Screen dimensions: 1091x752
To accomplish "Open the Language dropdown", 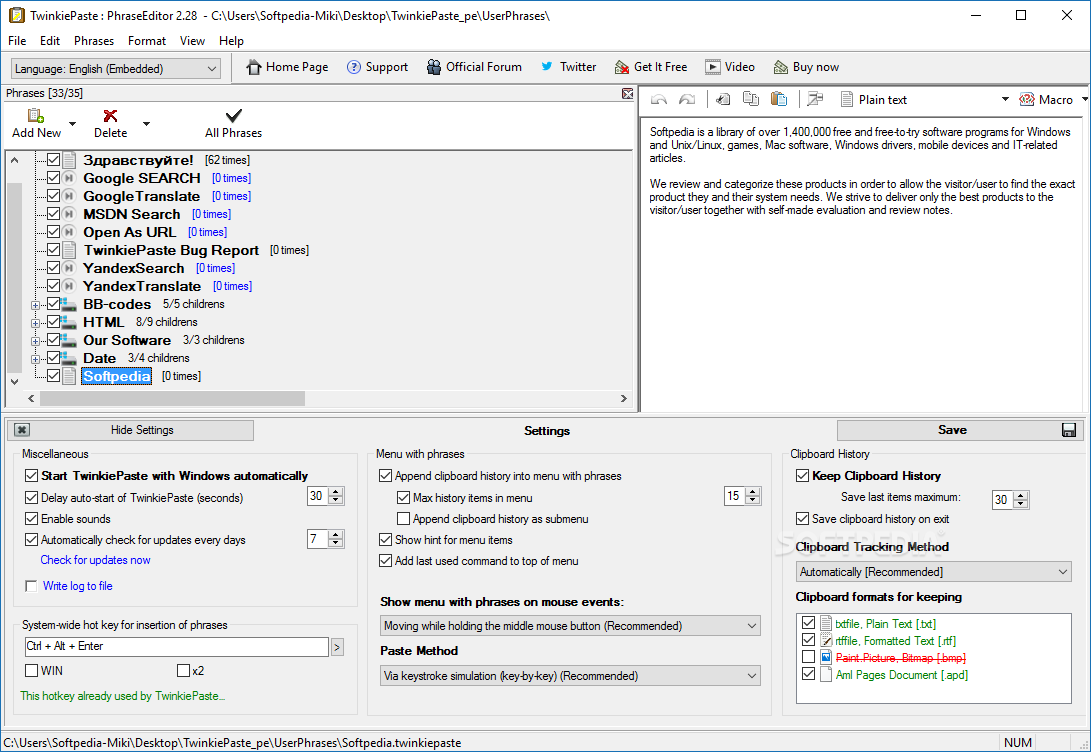I will pyautogui.click(x=116, y=68).
